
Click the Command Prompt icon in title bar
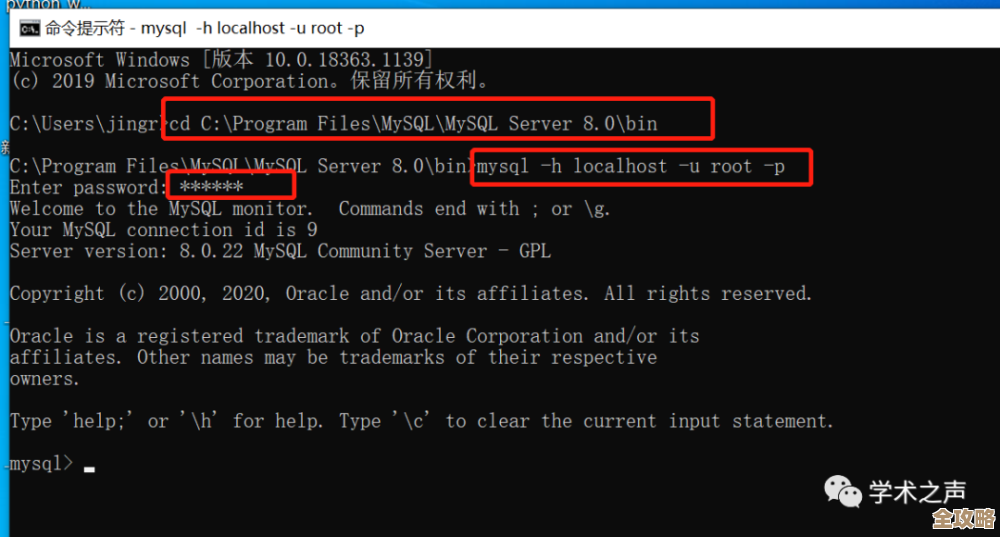point(30,29)
